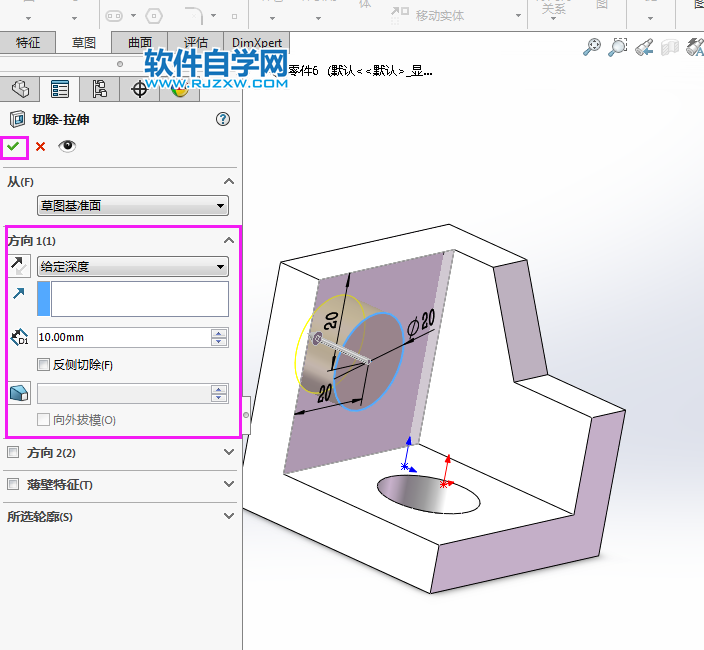Screen dimensions: 704x650
Task: Enable the 方向 2(2) checkbox
Action: click(x=13, y=452)
